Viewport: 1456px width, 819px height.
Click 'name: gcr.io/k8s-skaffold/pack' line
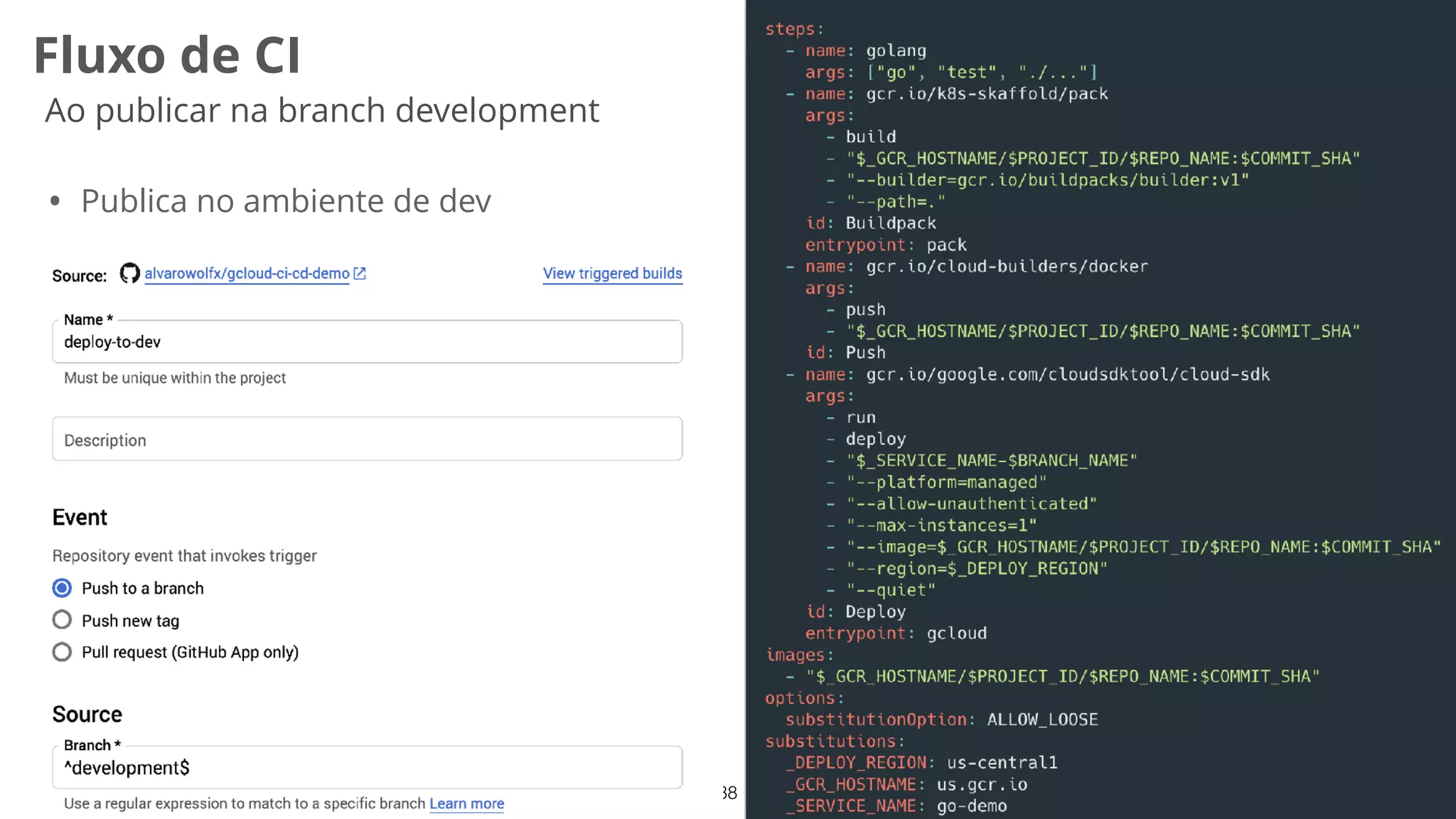point(956,94)
